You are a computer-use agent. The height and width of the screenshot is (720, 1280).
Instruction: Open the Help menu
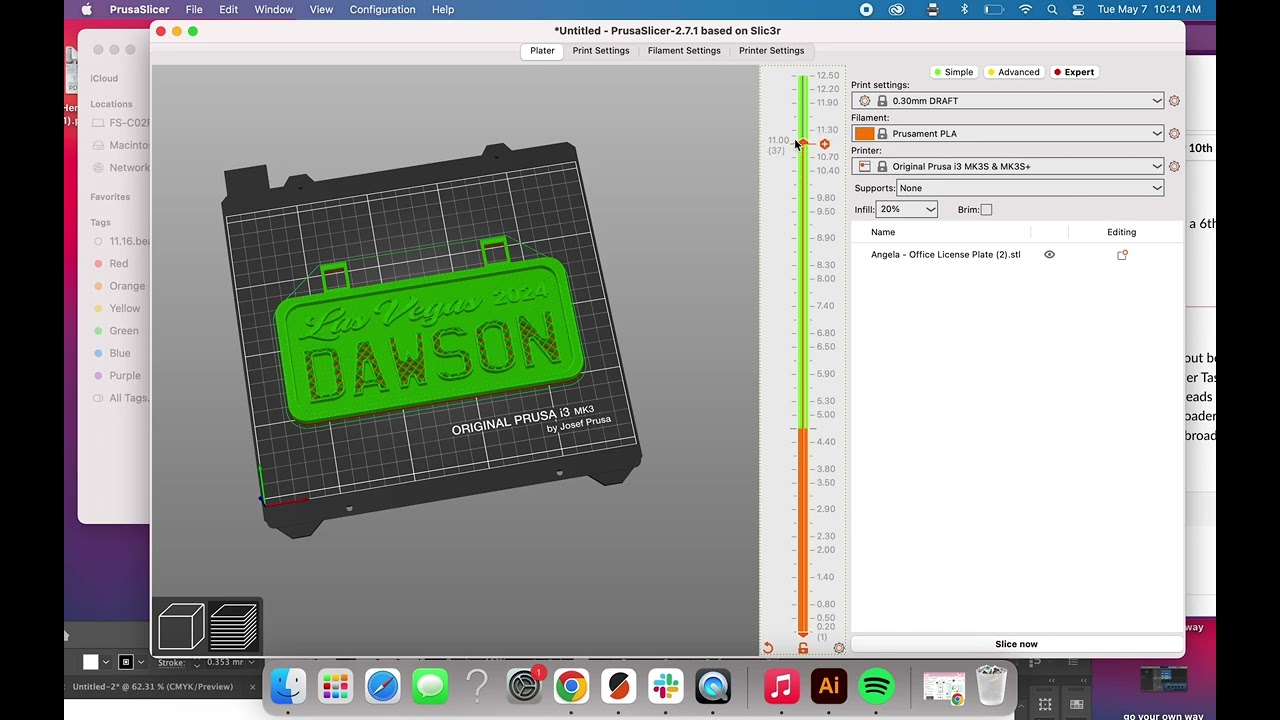pyautogui.click(x=443, y=9)
